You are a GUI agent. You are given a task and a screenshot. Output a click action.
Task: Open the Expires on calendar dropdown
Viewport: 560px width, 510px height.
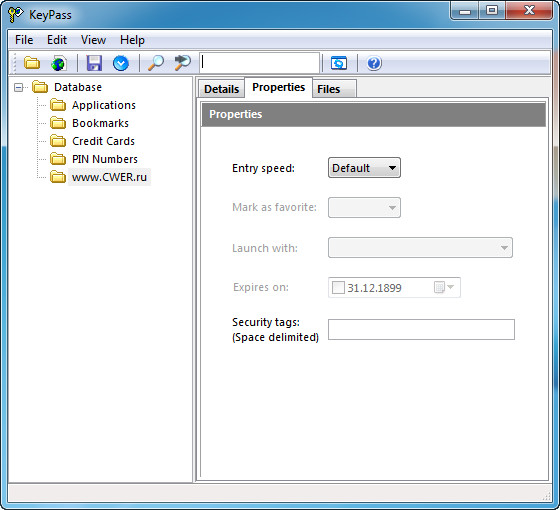pos(444,287)
